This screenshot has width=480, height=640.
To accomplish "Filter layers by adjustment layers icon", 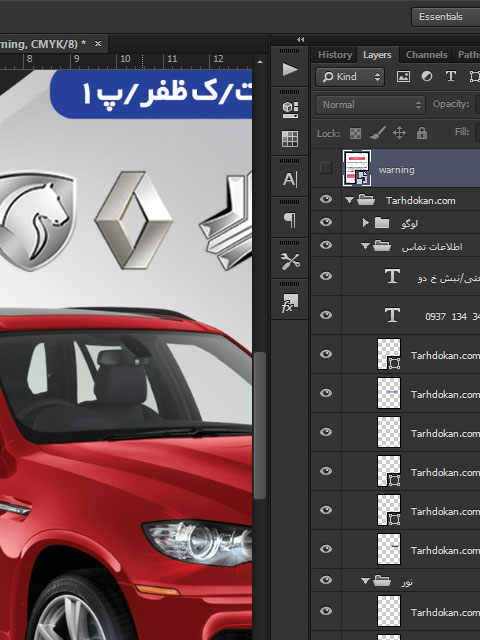I will [427, 76].
